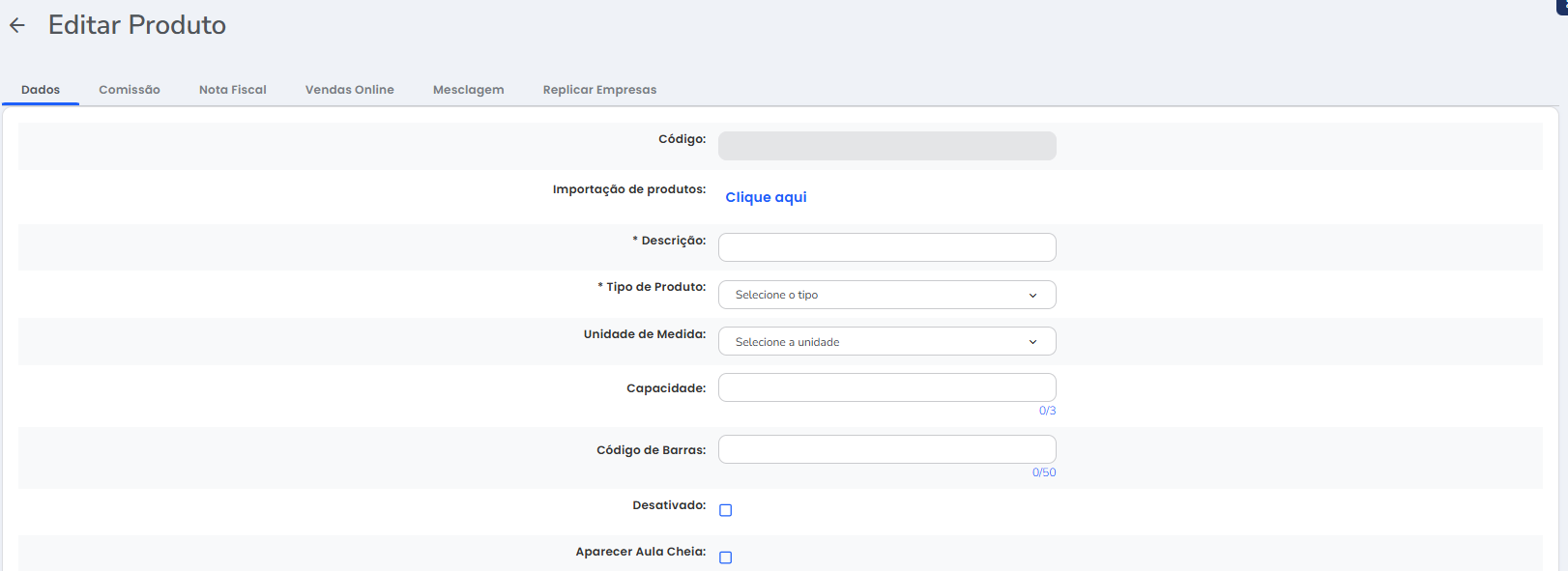
Task: Click the 'Clique aqui' import link
Action: click(x=766, y=197)
